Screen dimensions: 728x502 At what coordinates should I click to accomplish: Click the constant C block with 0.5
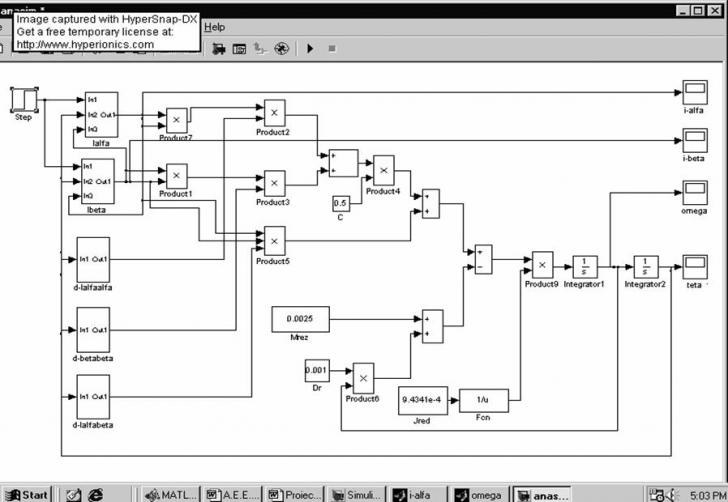click(341, 203)
